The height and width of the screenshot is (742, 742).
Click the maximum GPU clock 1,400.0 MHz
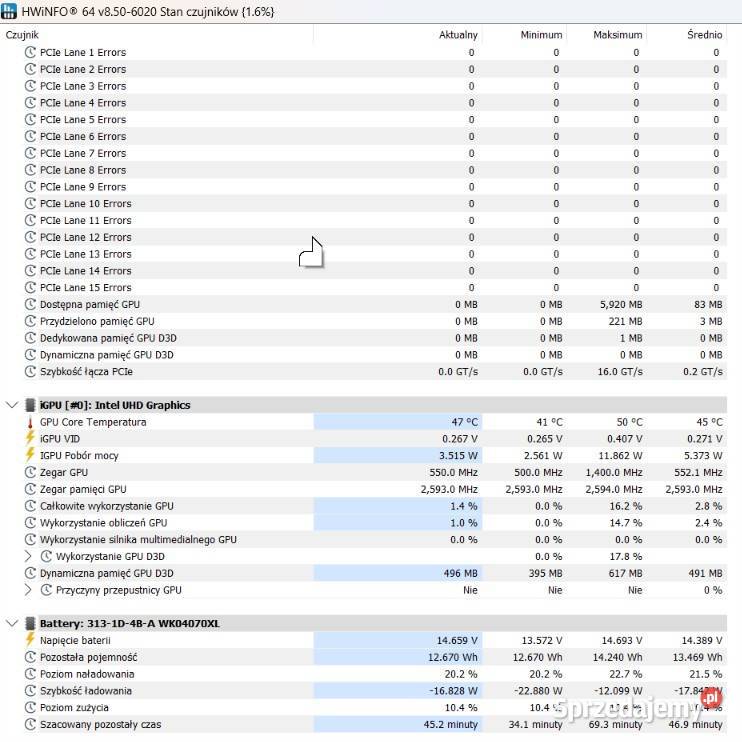(x=614, y=472)
